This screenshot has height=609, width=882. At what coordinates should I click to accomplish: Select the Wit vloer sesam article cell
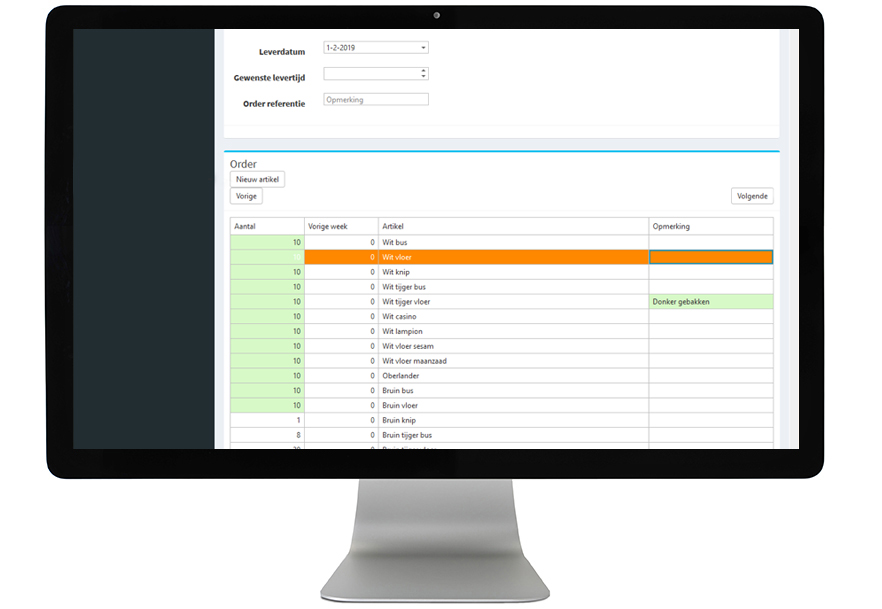tap(514, 346)
